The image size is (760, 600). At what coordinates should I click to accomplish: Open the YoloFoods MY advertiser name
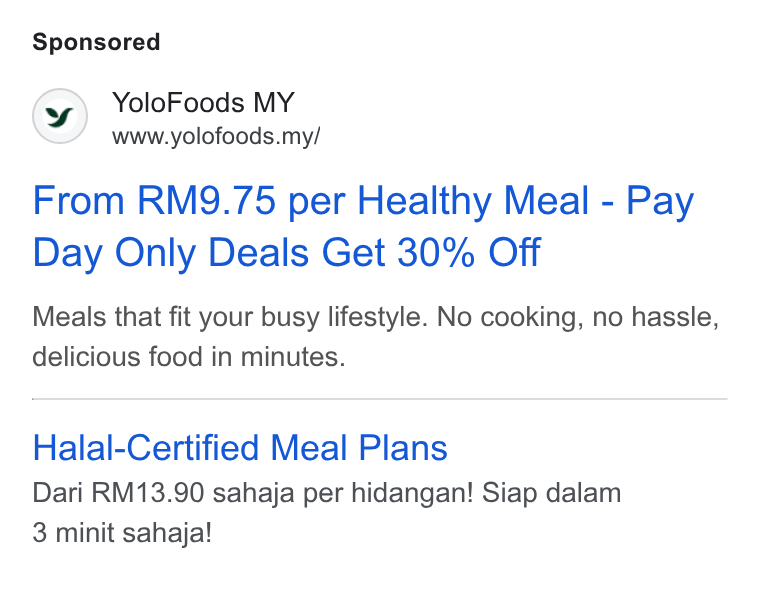[x=203, y=102]
